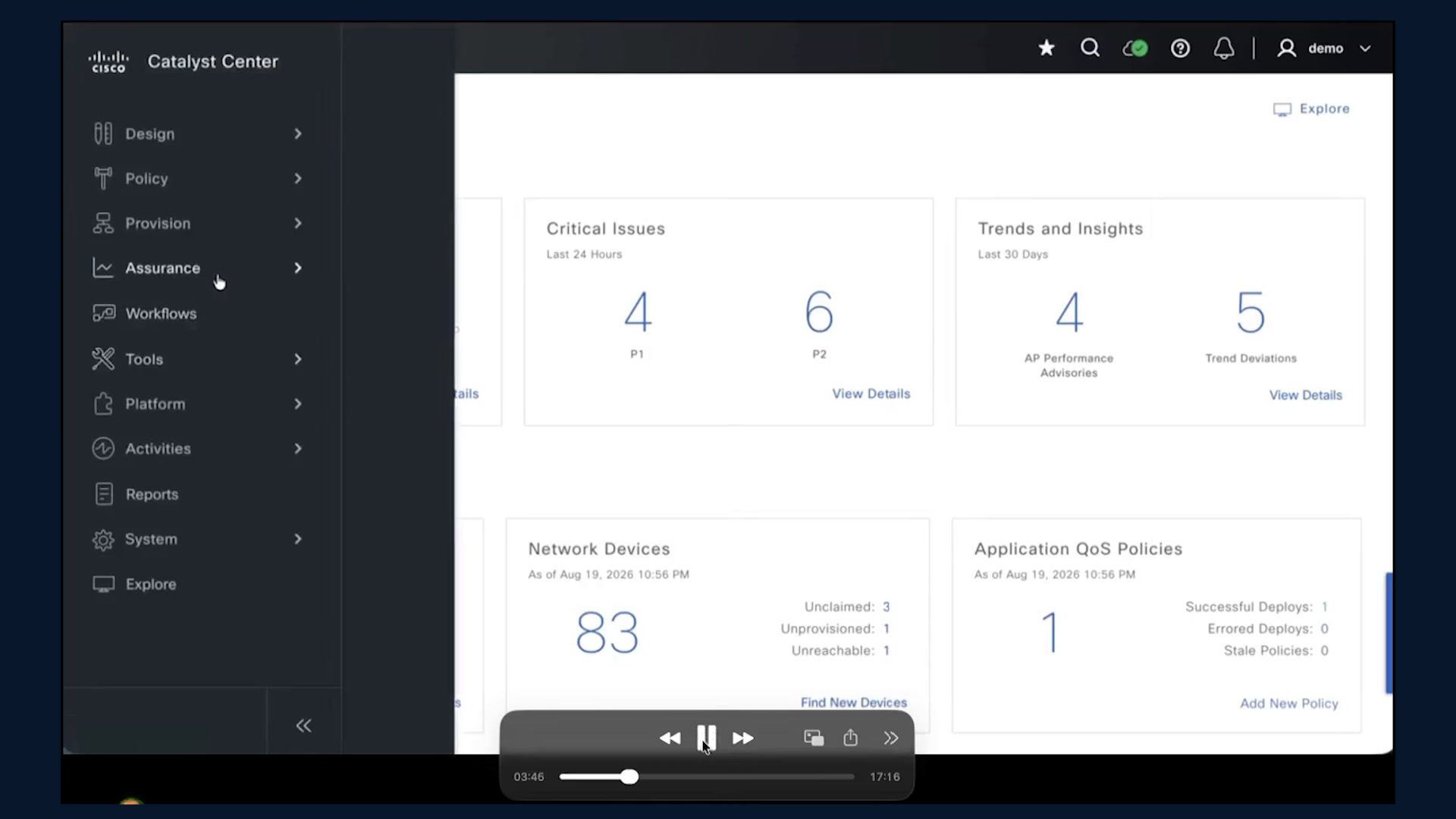The image size is (1456, 819).
Task: Click the cloud connection status icon
Action: tap(1135, 49)
